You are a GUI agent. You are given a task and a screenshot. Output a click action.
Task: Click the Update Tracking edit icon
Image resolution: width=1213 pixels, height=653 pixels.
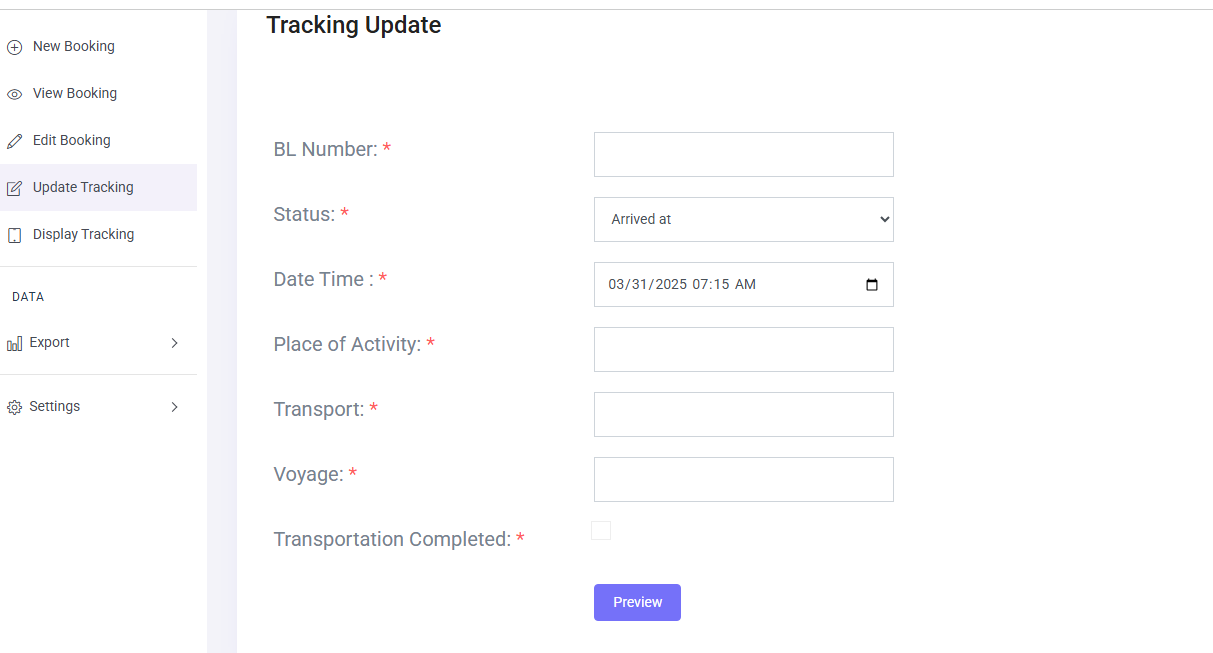tap(14, 188)
